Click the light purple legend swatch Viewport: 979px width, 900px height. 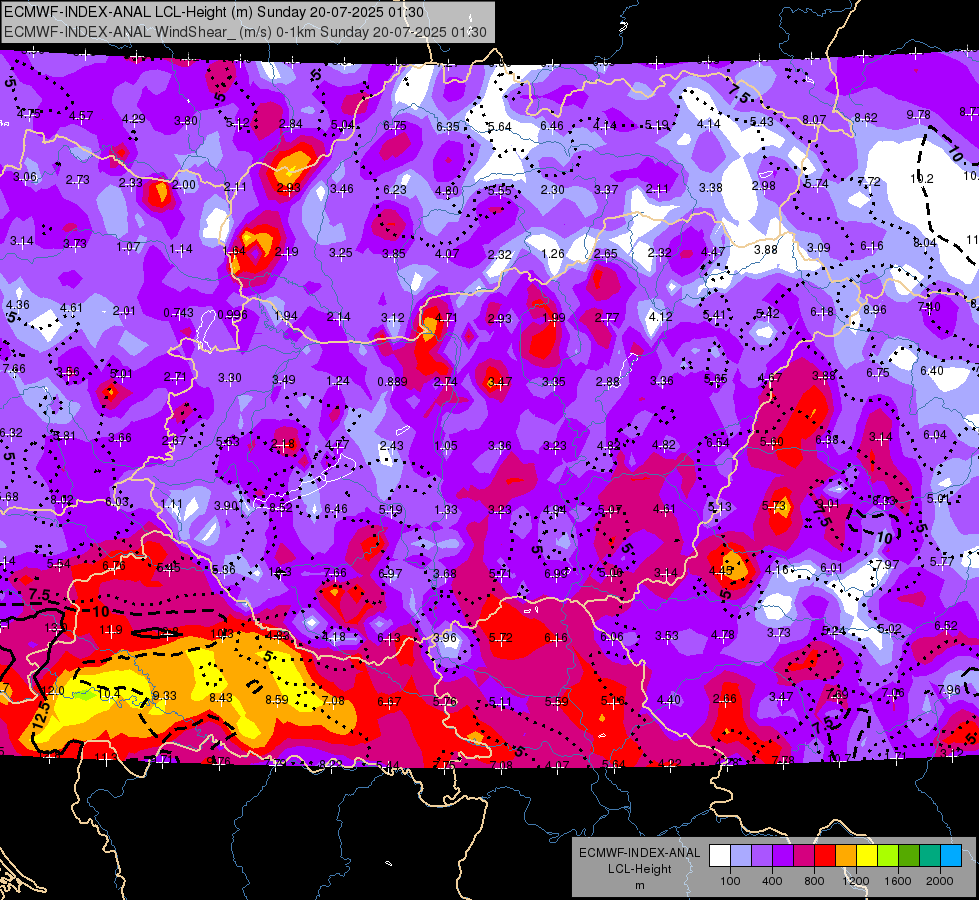(762, 856)
